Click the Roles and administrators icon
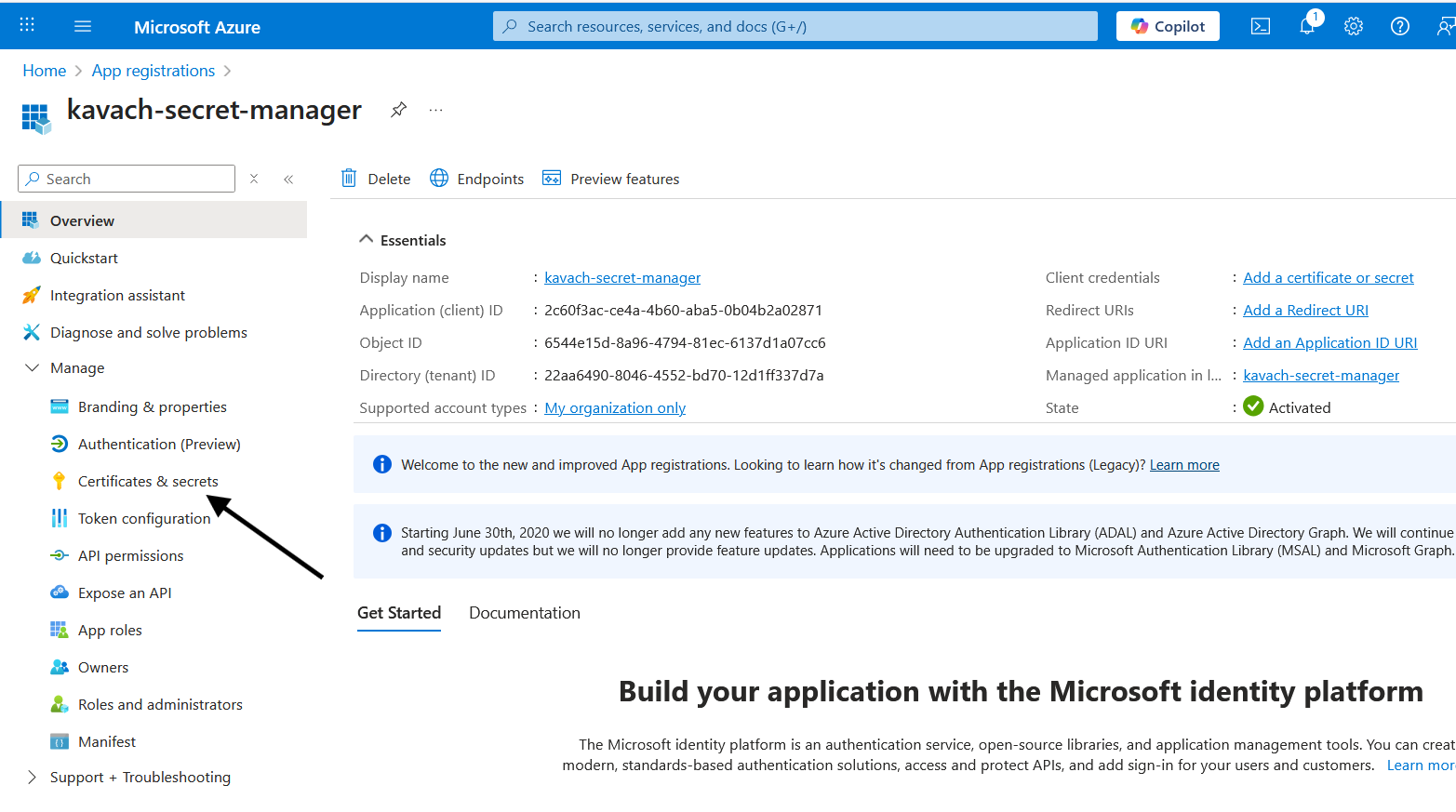Image resolution: width=1456 pixels, height=812 pixels. pos(60,704)
